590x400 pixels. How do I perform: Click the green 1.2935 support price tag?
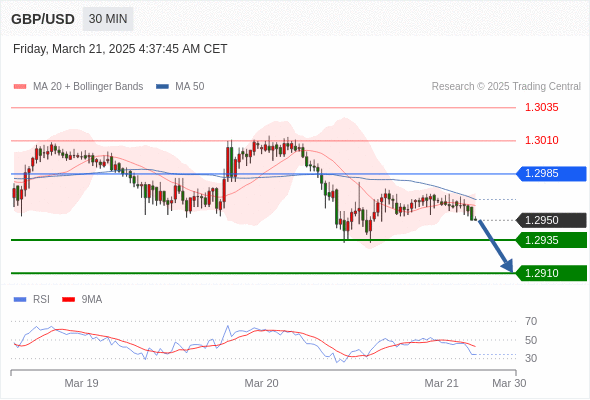pos(551,240)
